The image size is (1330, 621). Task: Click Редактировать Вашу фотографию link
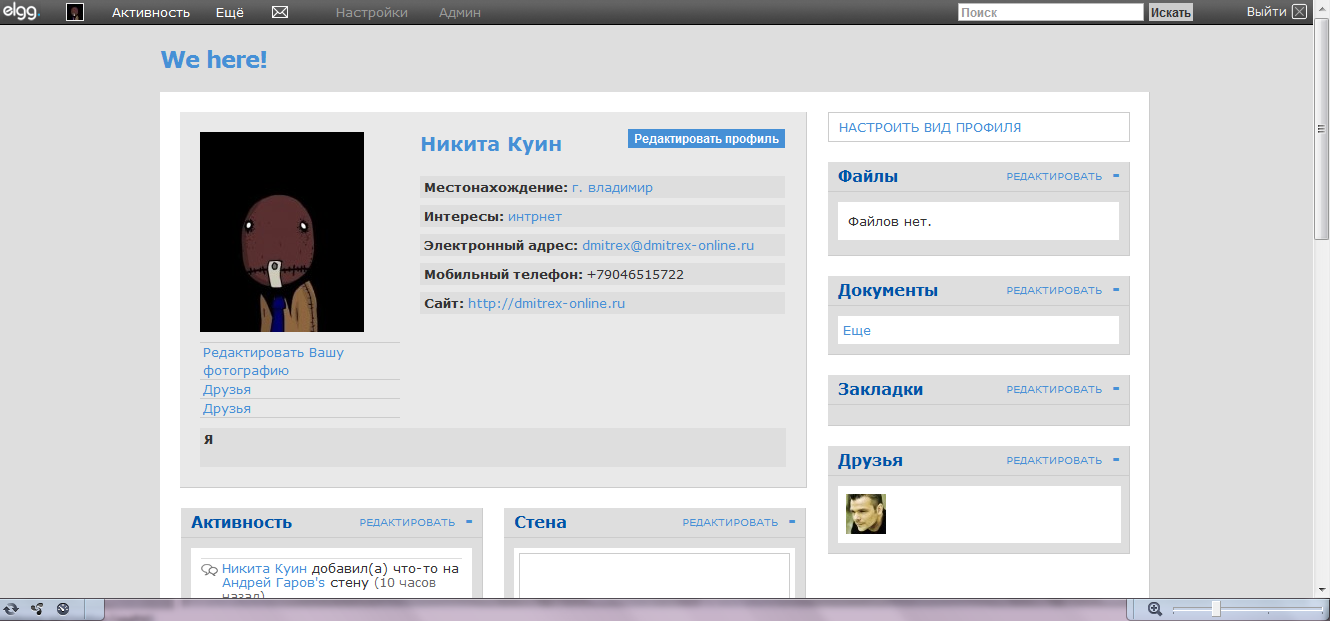click(x=273, y=362)
